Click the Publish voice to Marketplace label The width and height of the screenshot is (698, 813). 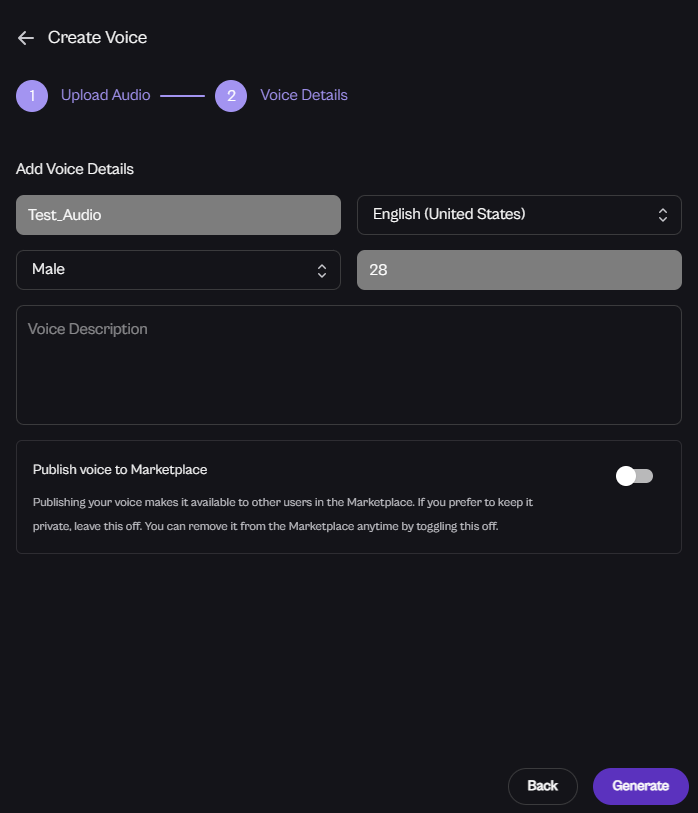(x=120, y=469)
